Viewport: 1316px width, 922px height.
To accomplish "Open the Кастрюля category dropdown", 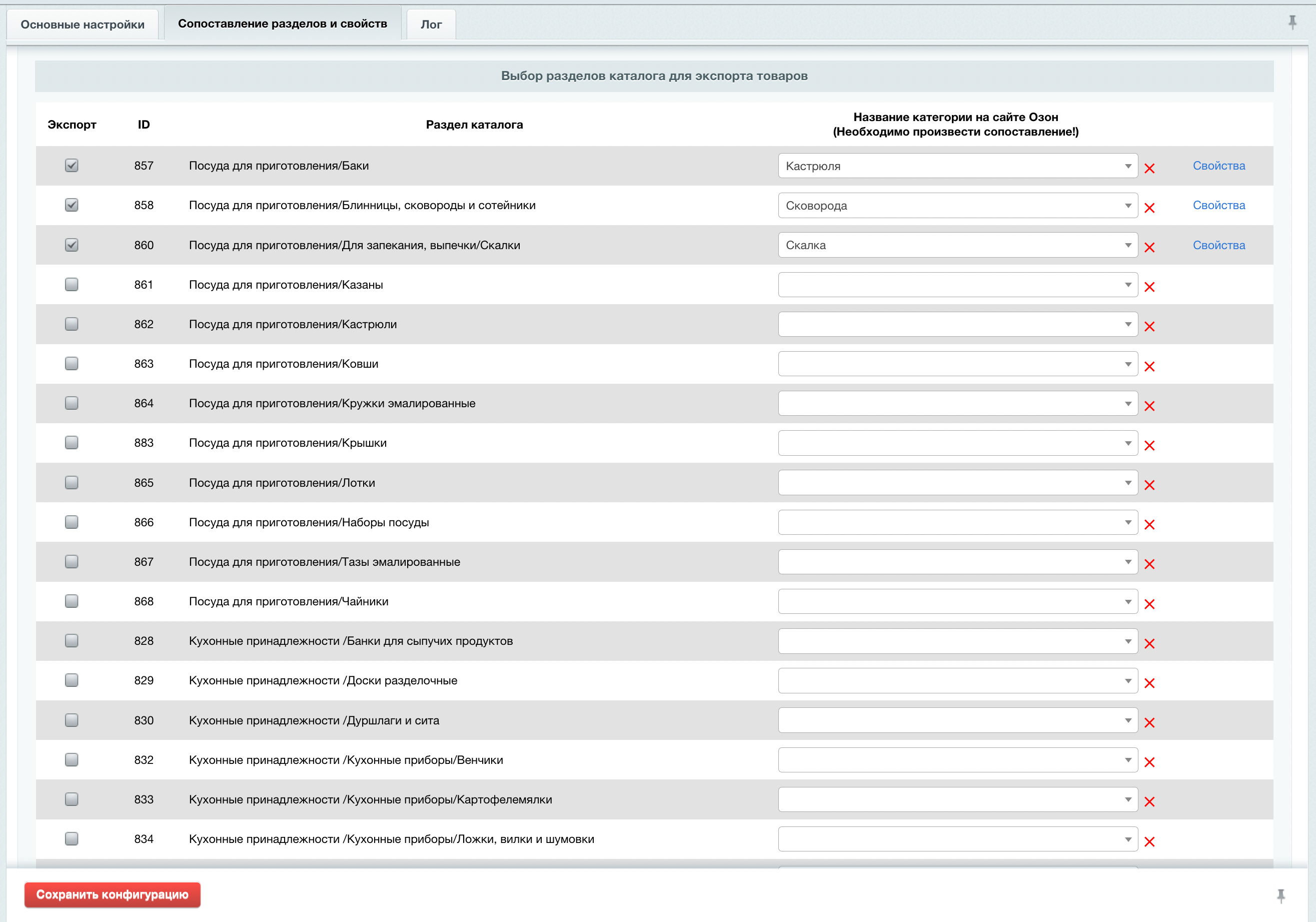I will pyautogui.click(x=957, y=166).
